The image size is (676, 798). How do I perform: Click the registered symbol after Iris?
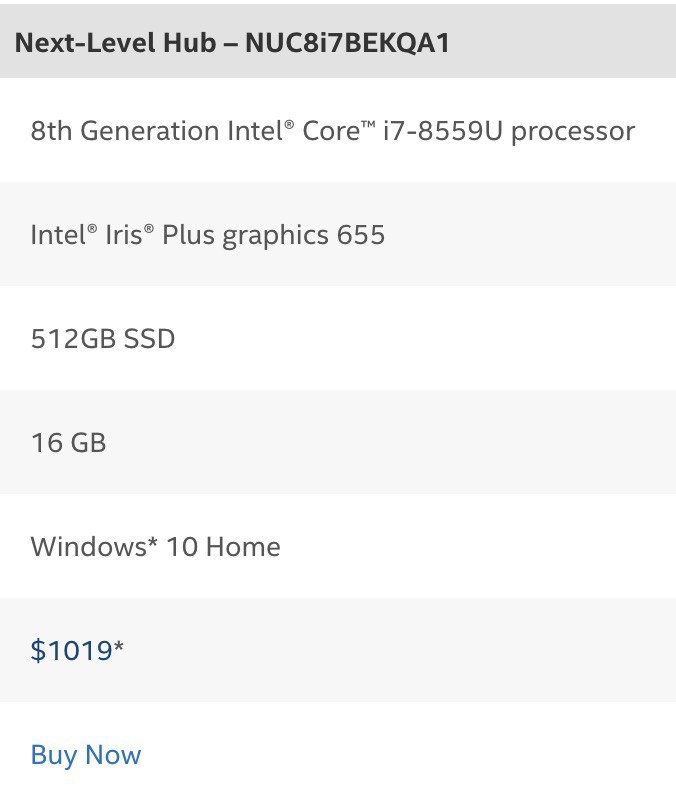point(149,229)
